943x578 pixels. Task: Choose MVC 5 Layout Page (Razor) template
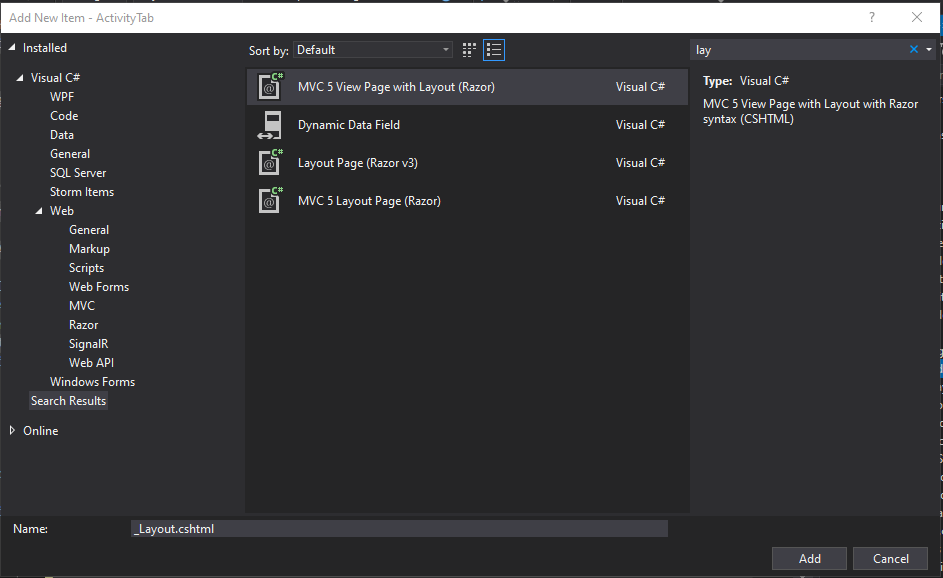click(x=467, y=201)
